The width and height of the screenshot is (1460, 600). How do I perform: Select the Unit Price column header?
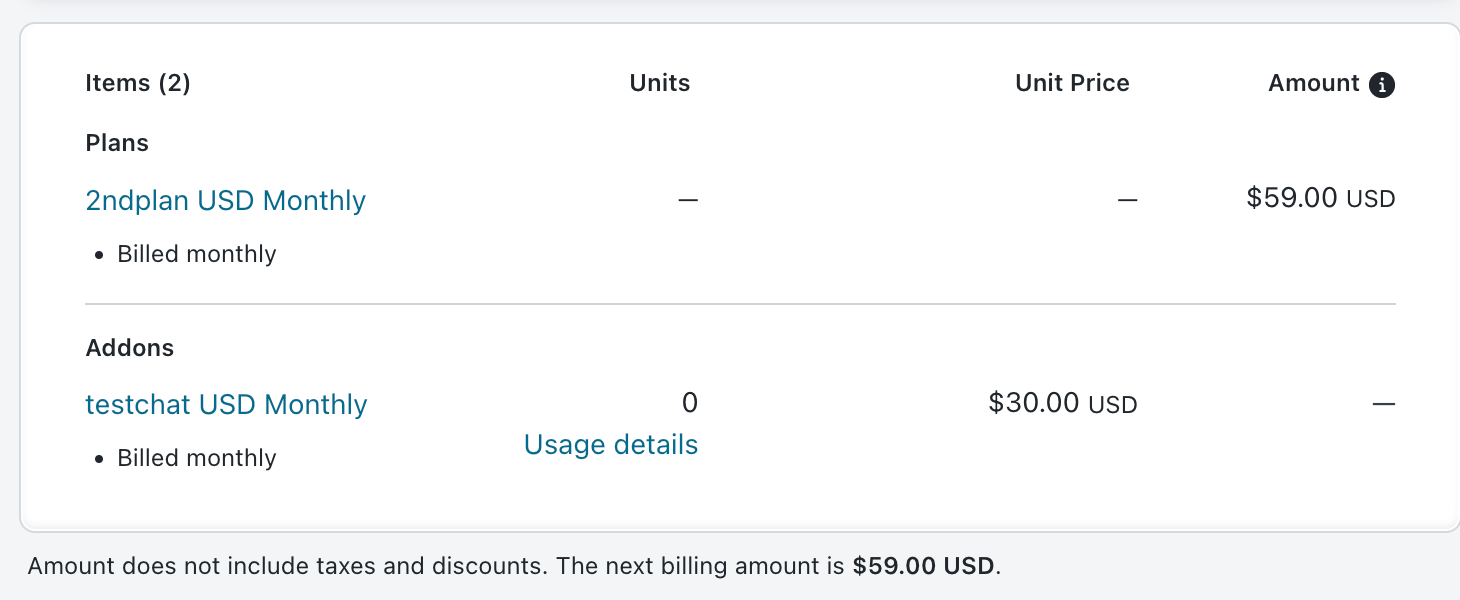point(1072,83)
